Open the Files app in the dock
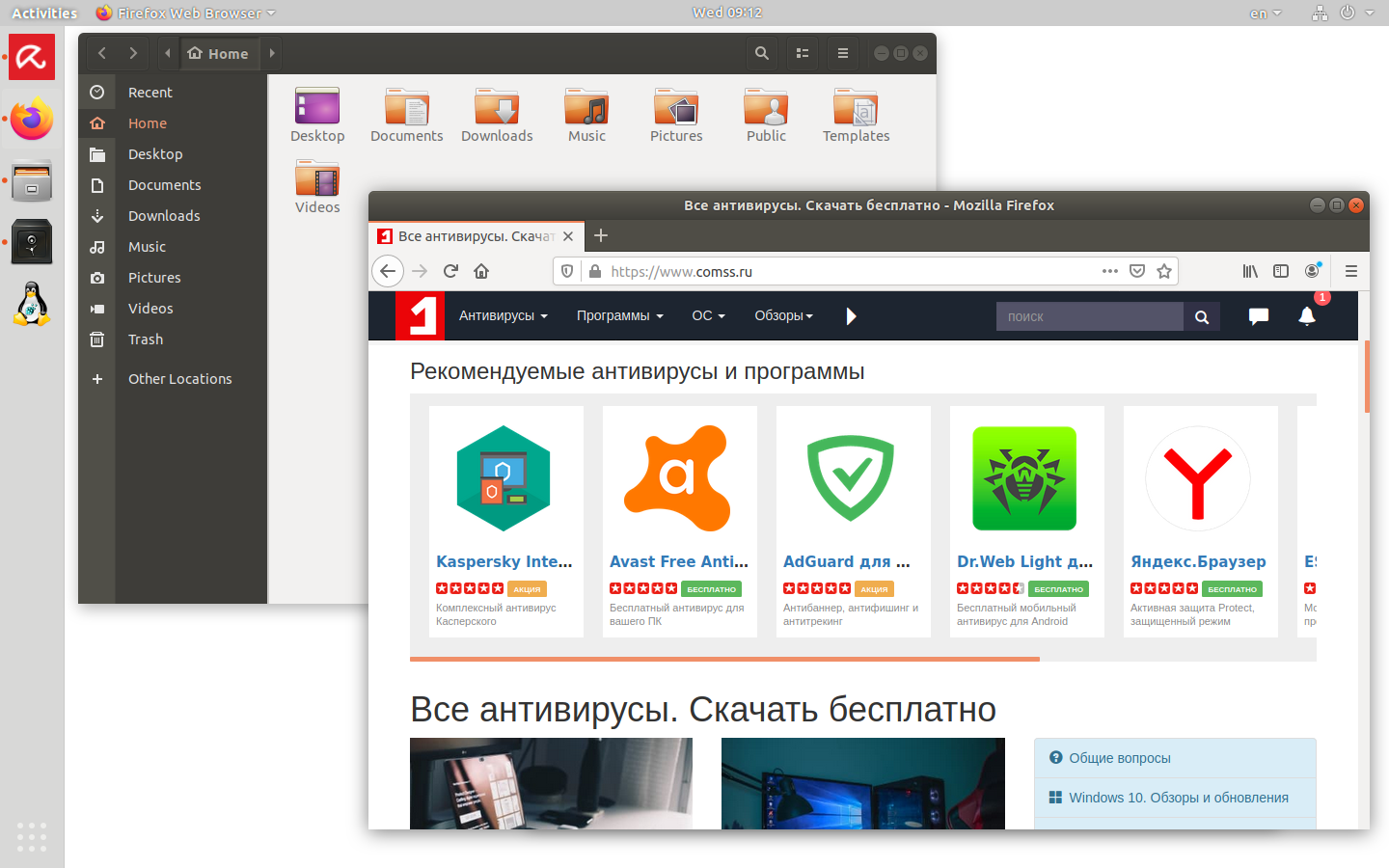 (x=32, y=180)
